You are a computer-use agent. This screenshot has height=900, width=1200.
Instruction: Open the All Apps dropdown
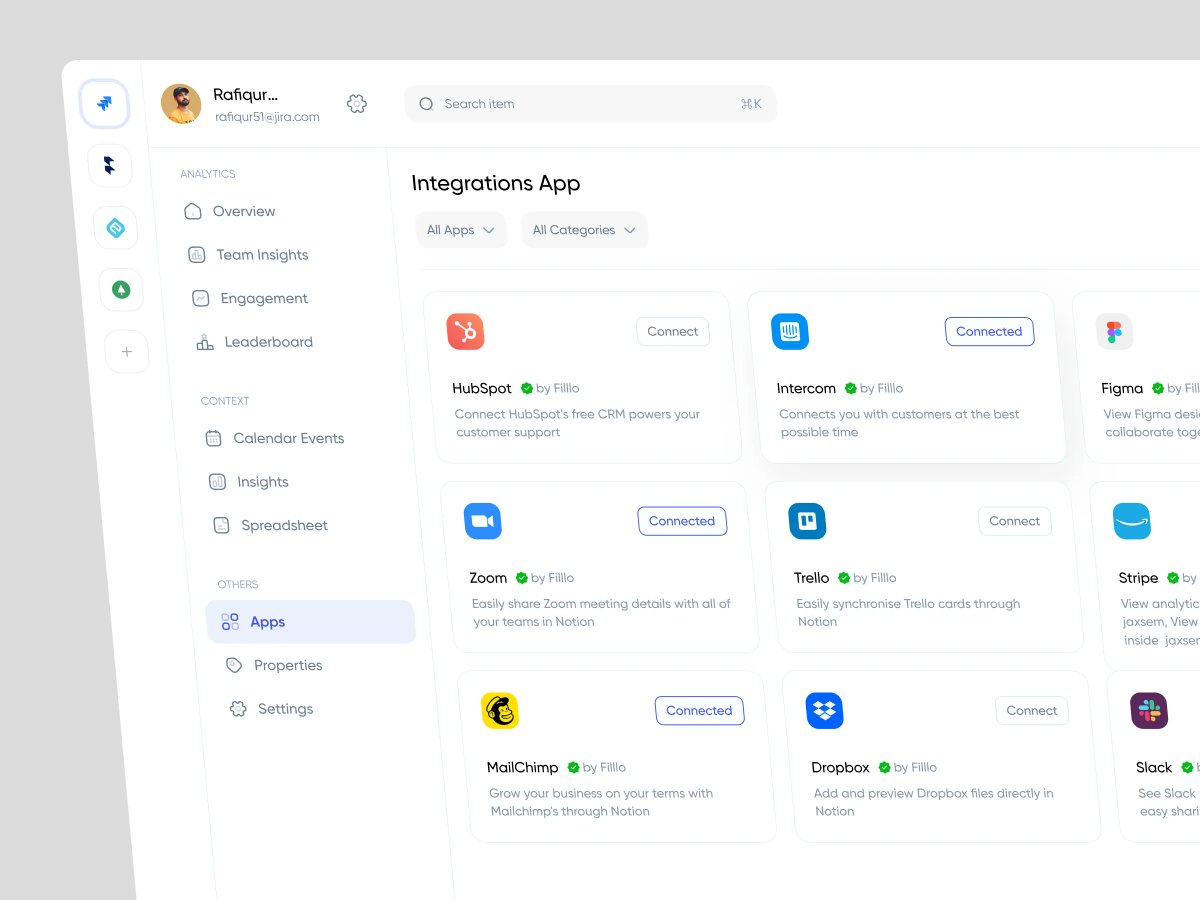point(461,230)
